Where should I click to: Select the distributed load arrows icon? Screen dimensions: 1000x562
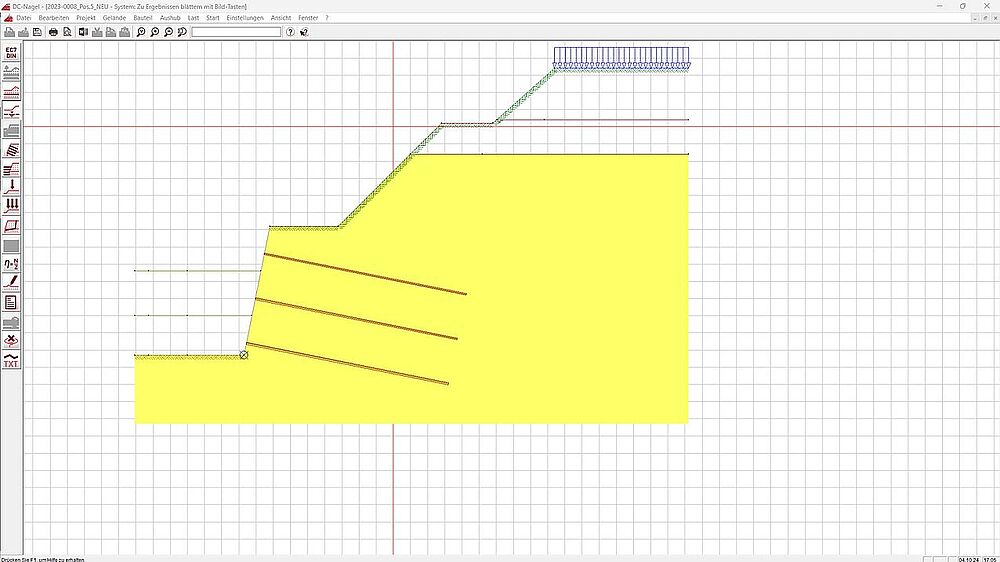click(11, 205)
